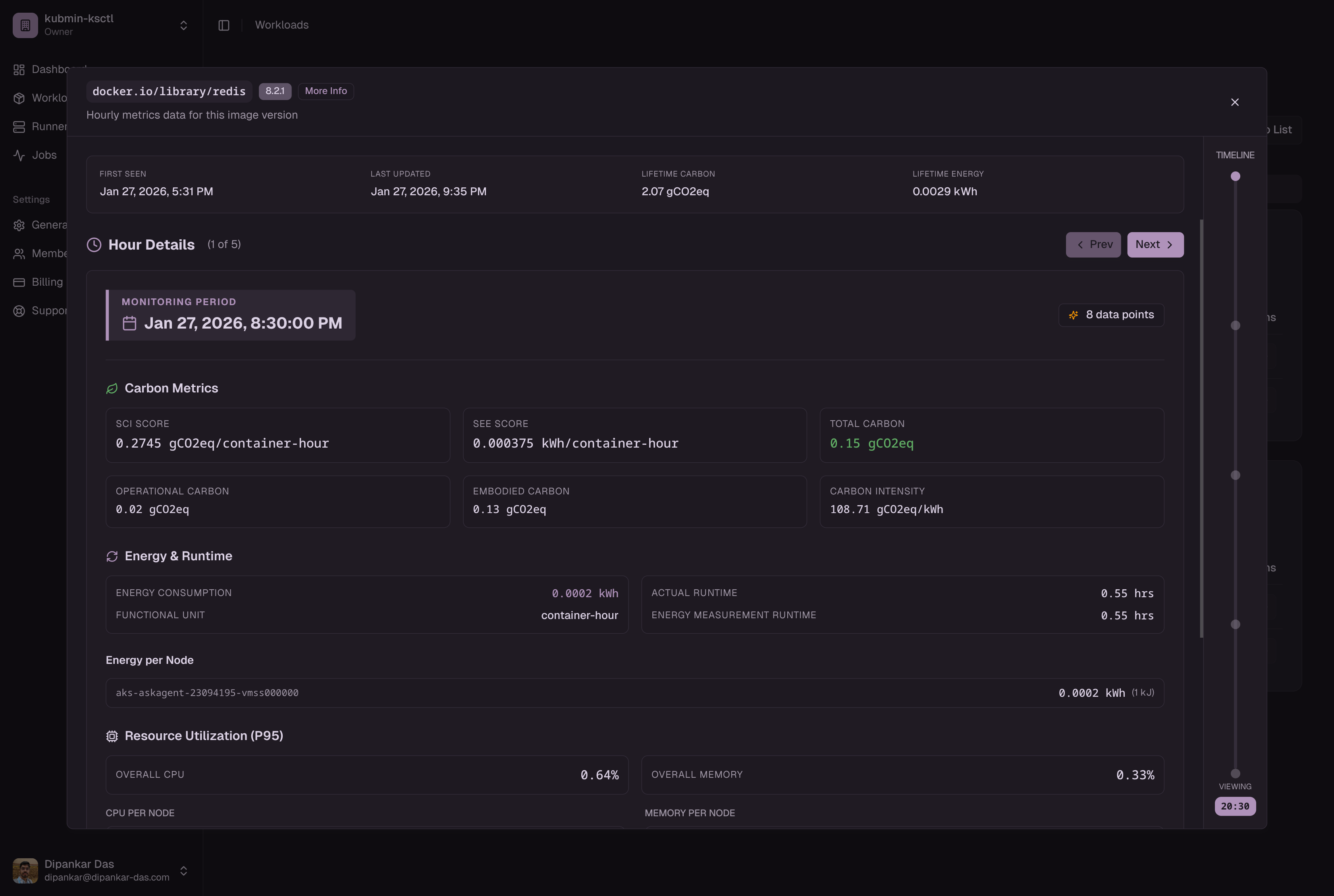This screenshot has height=896, width=1334.
Task: Select the top timeline marker dot
Action: coord(1235,177)
